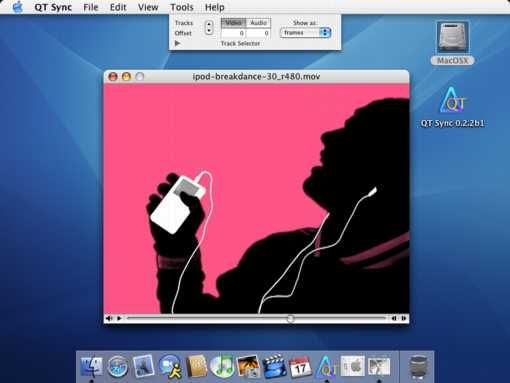Open the View menu

[x=148, y=7]
